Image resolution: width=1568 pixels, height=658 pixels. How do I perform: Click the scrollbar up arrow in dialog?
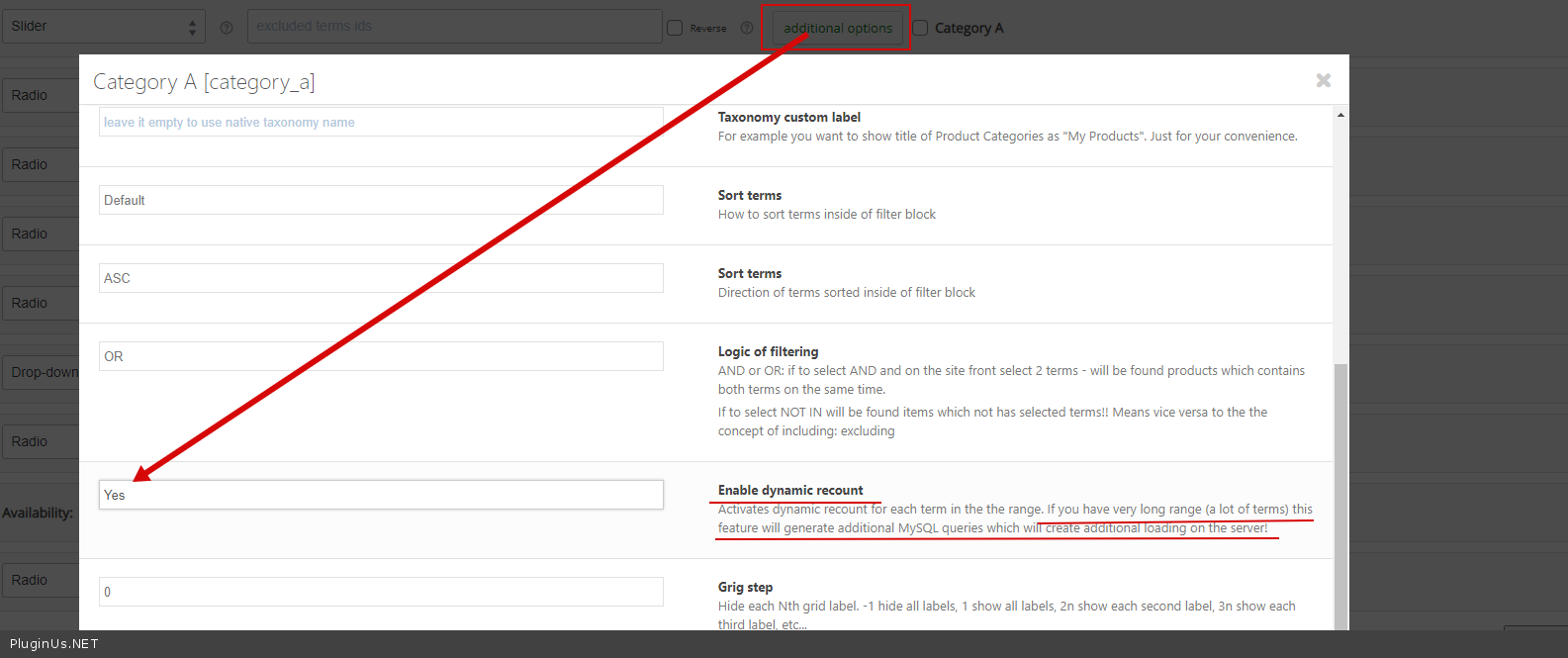click(1340, 116)
